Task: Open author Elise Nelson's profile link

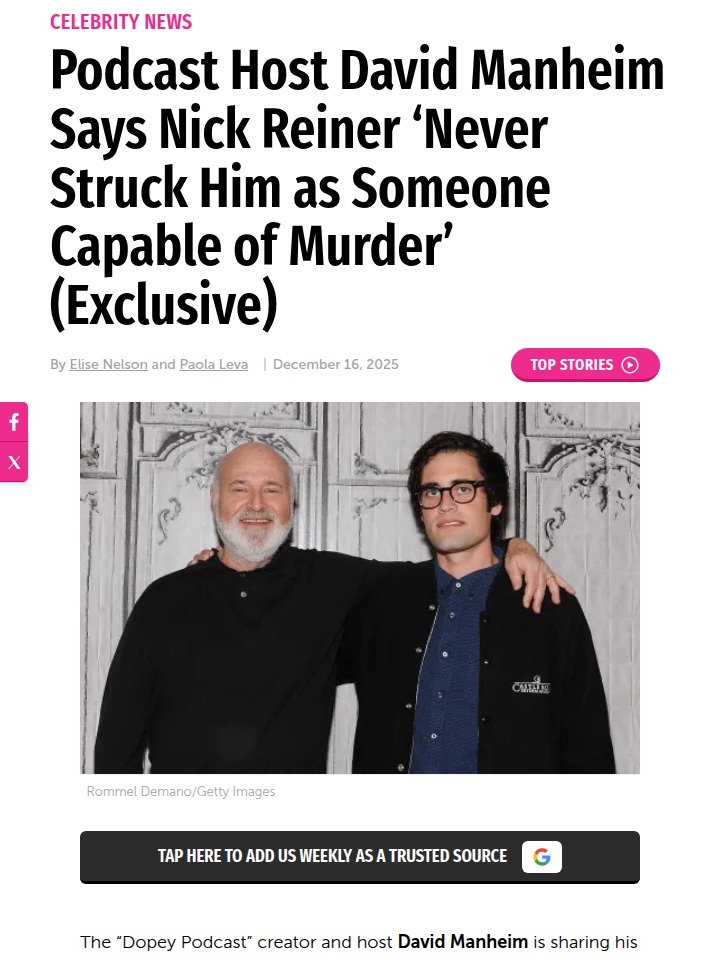Action: [x=108, y=364]
